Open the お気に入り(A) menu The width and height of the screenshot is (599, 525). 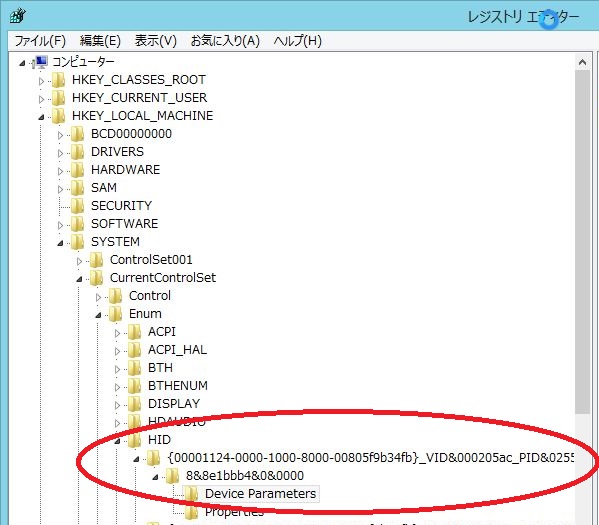(225, 41)
